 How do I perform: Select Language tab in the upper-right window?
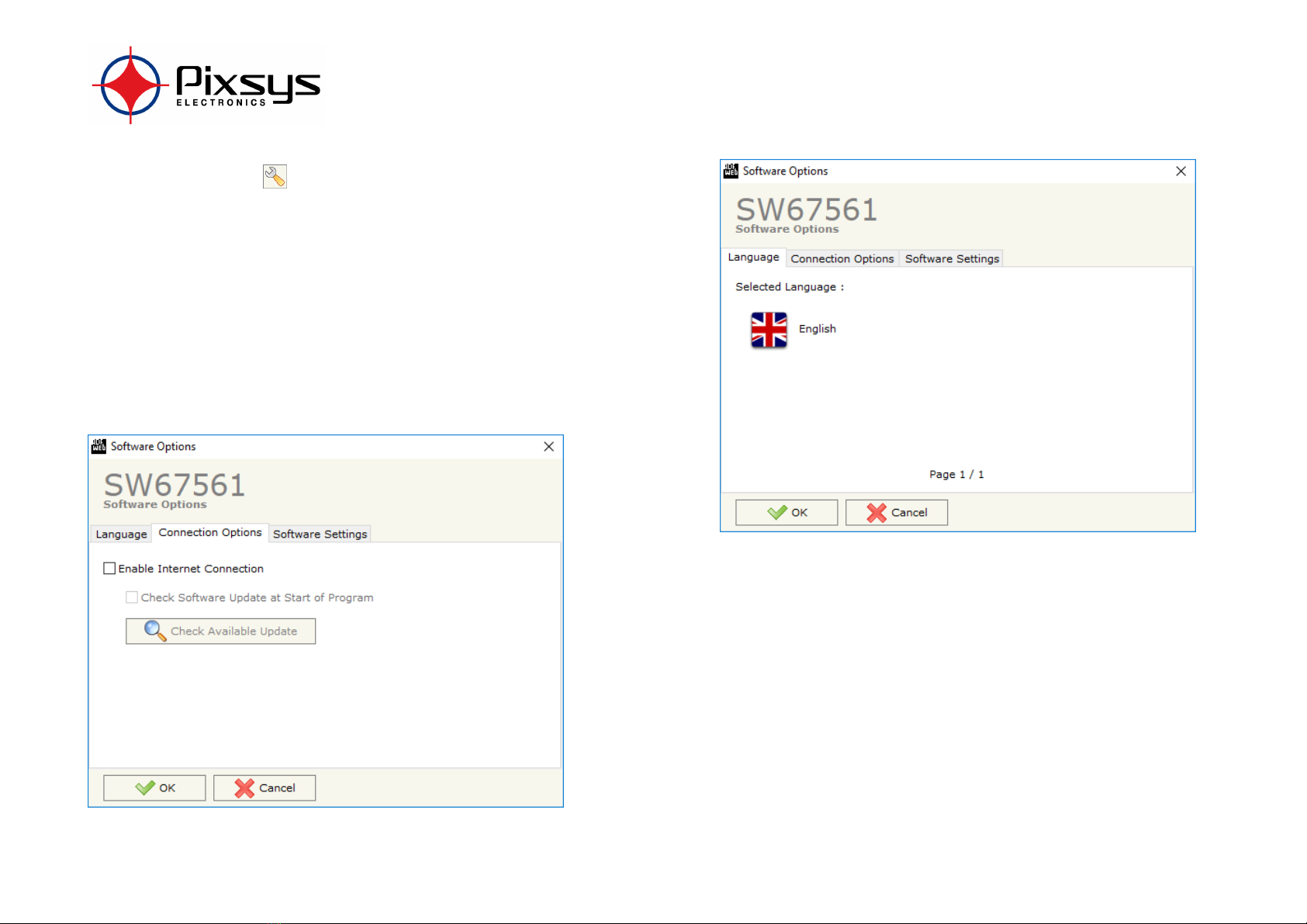(753, 257)
